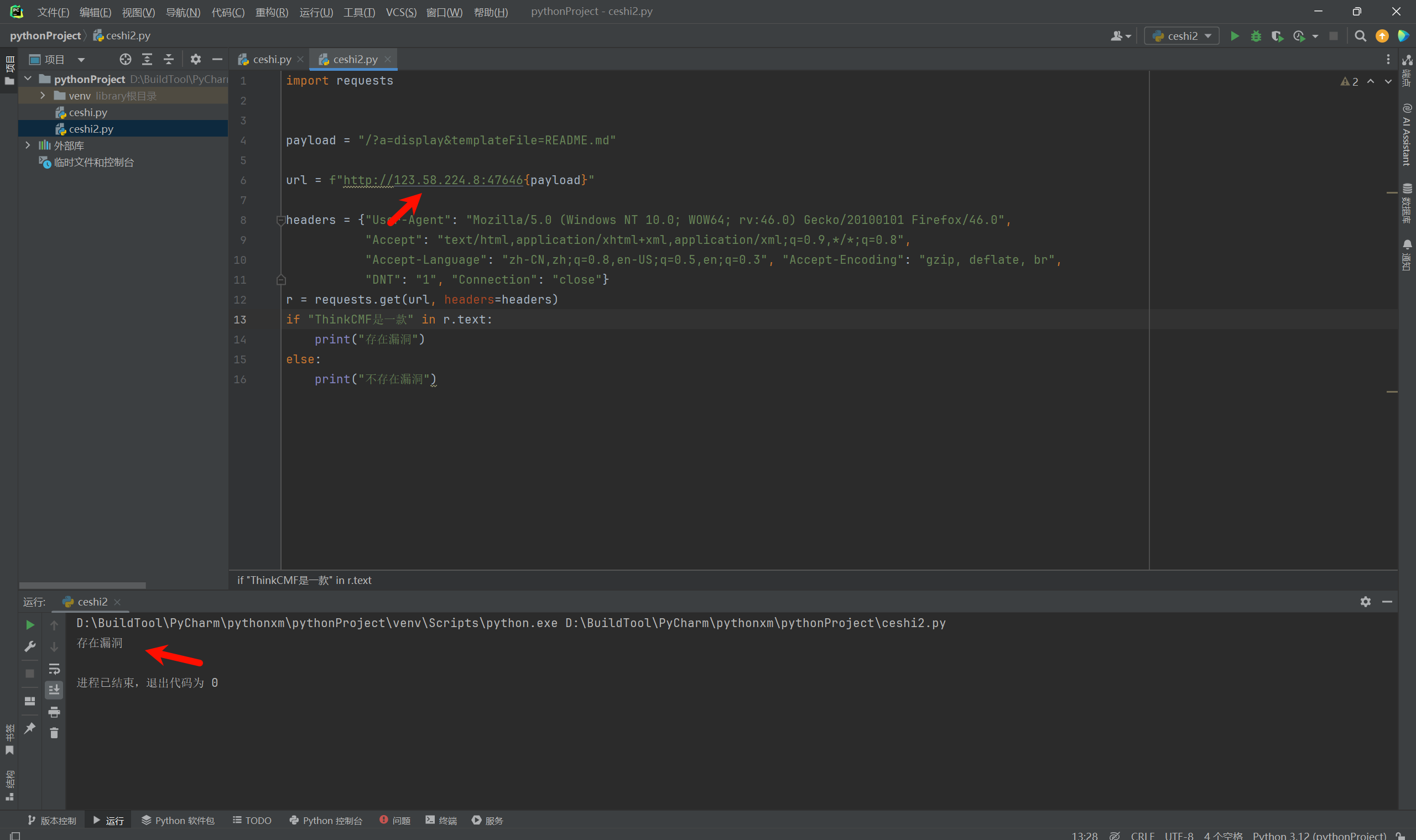Open 运行(U) menu
This screenshot has height=840, width=1416.
tap(316, 12)
